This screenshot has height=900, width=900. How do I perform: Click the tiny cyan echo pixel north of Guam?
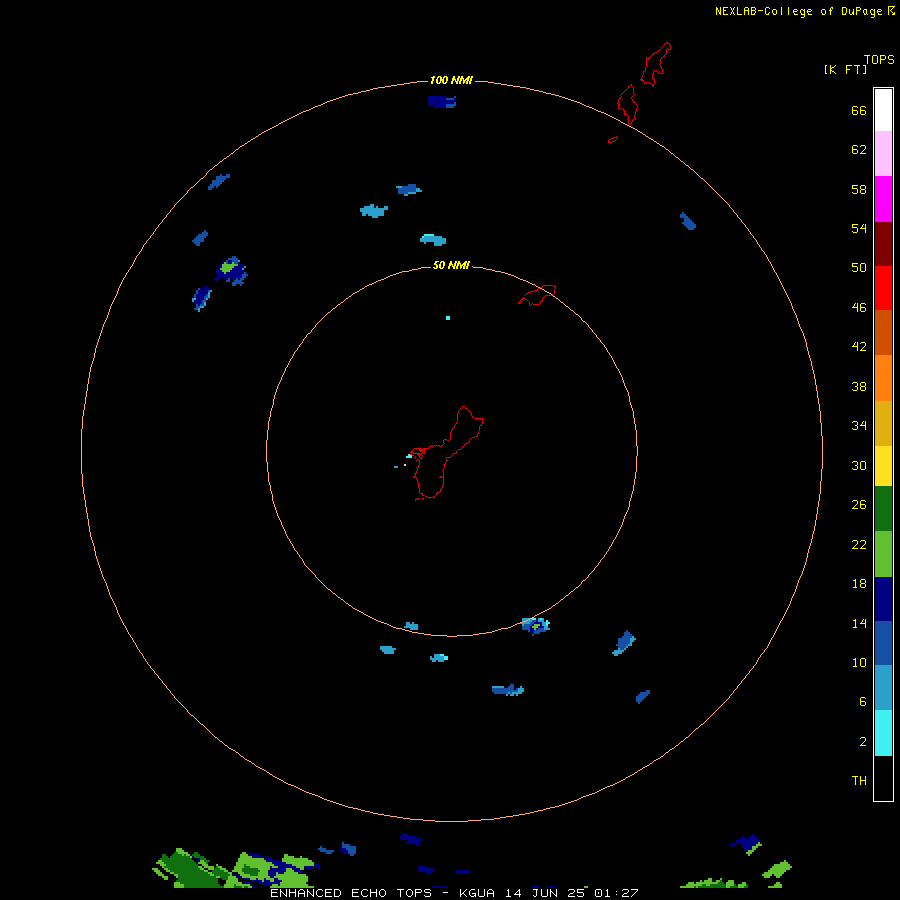click(448, 317)
